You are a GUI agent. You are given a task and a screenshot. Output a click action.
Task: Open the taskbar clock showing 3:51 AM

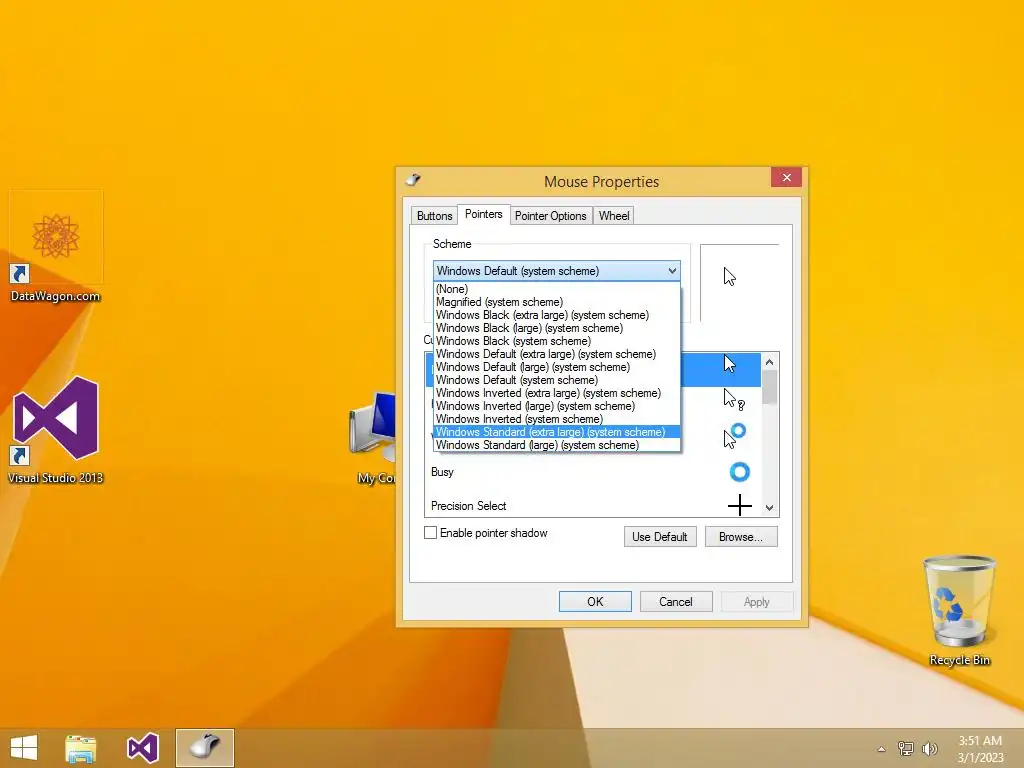[x=980, y=749]
